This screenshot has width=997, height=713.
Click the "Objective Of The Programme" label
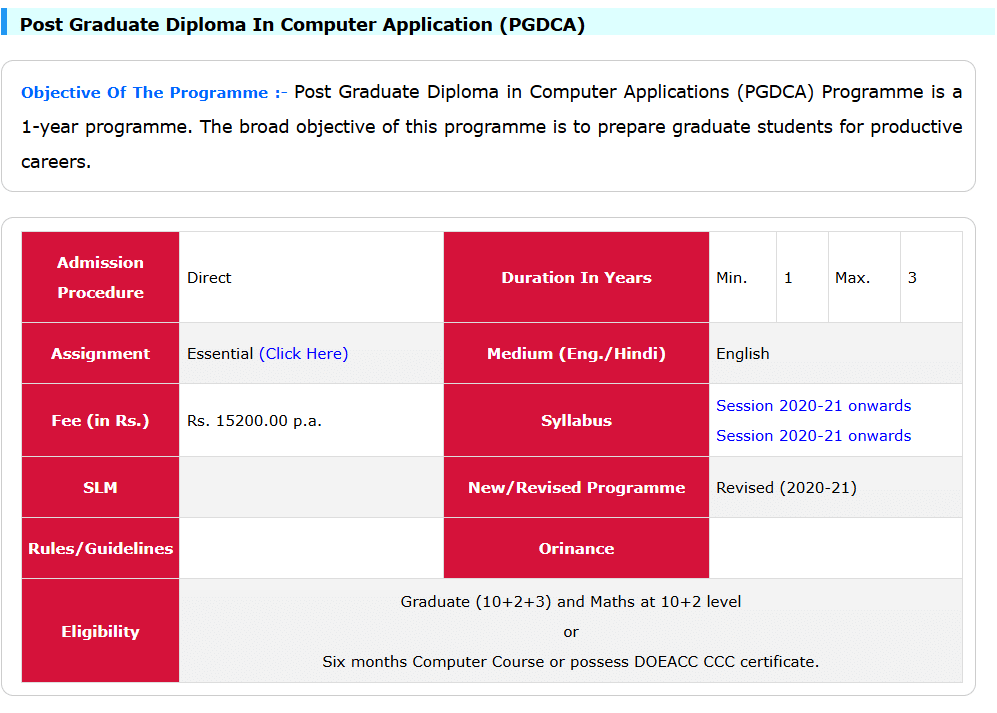point(154,93)
